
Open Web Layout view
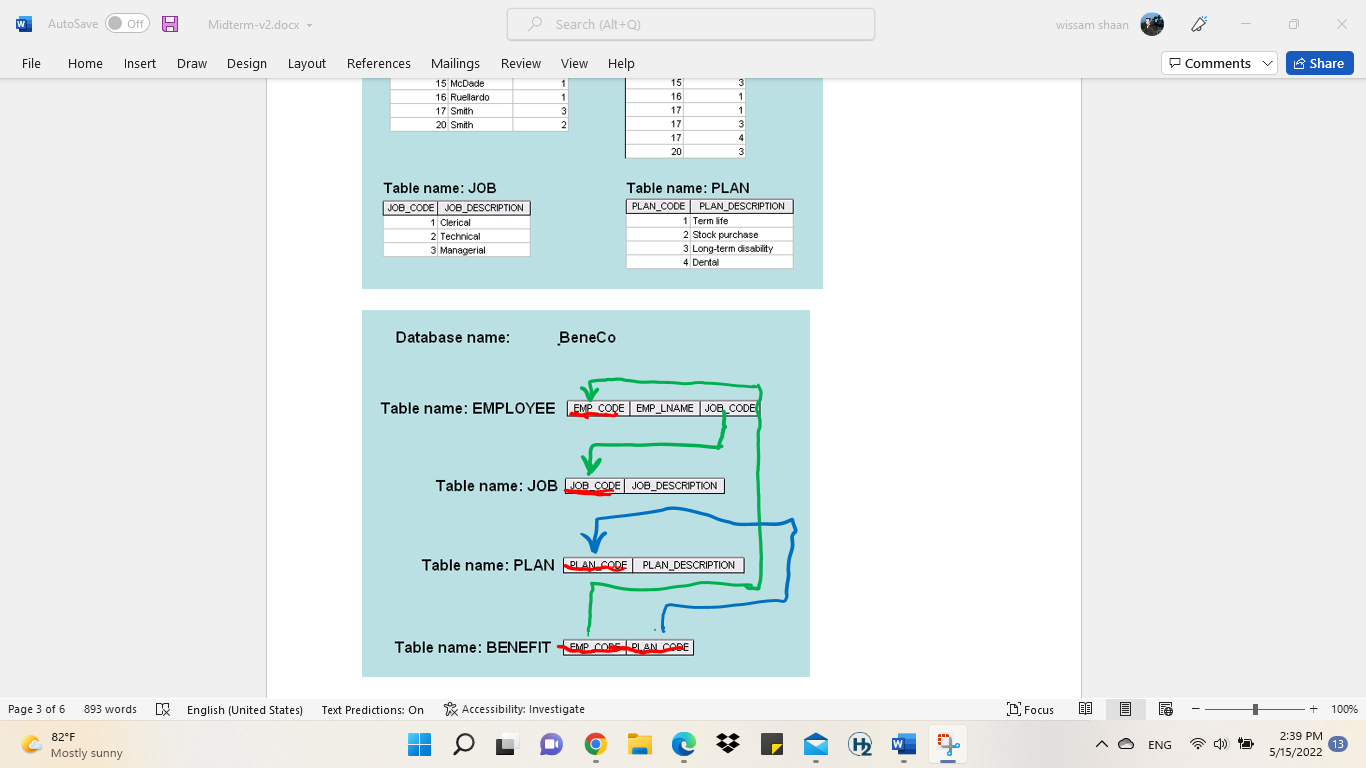tap(1165, 709)
